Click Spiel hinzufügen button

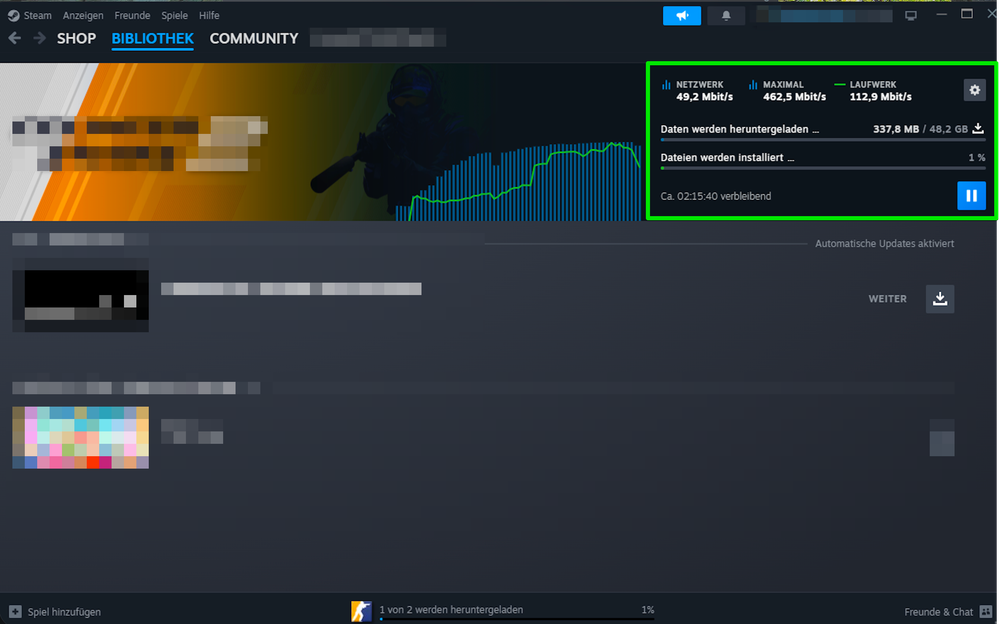pyautogui.click(x=55, y=611)
